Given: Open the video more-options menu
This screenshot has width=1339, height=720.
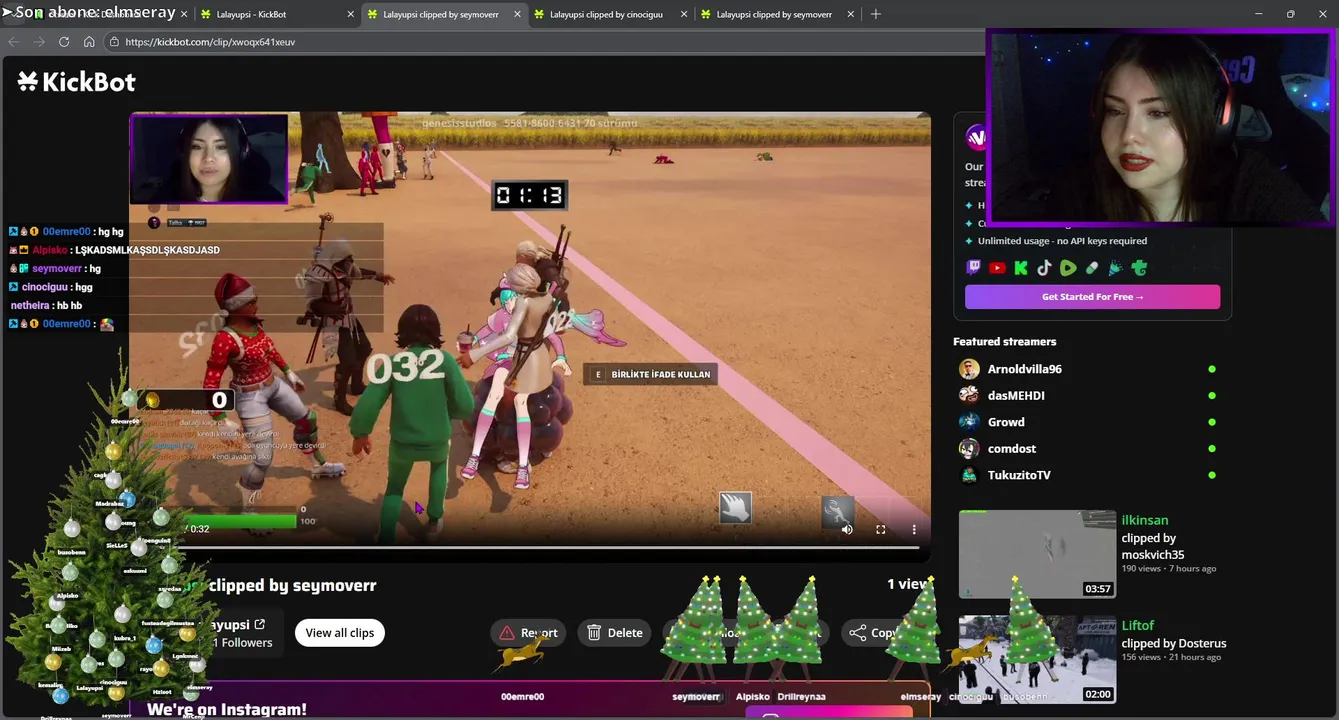Looking at the screenshot, I should click(914, 529).
